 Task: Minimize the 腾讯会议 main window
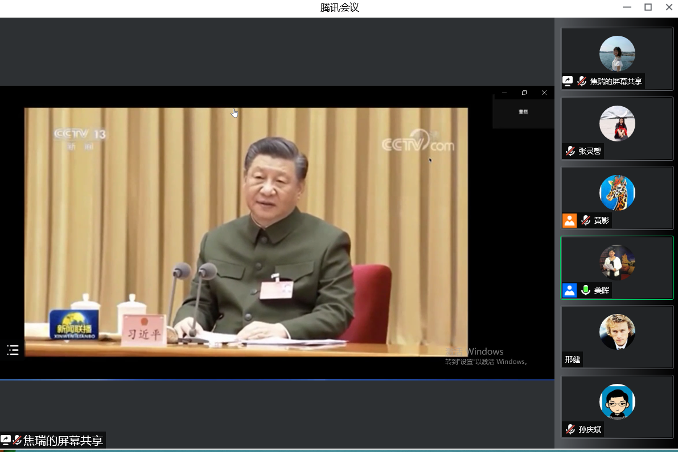click(x=626, y=7)
